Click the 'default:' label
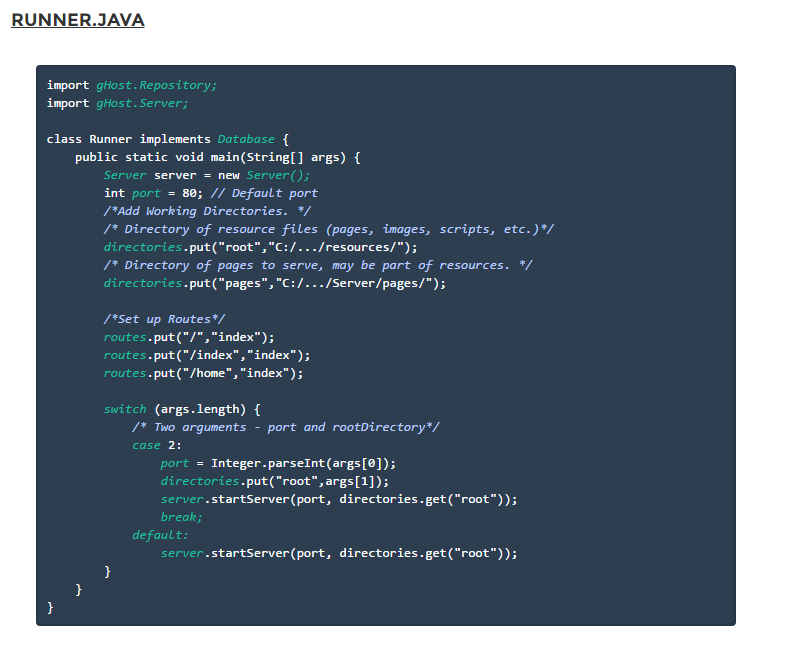Image resolution: width=789 pixels, height=647 pixels. [161, 535]
